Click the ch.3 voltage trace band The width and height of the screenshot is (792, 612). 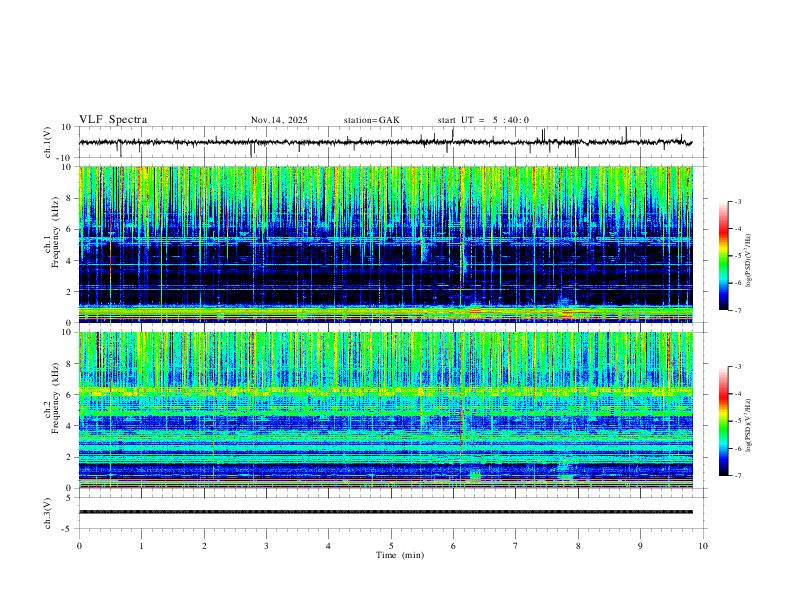pyautogui.click(x=385, y=512)
